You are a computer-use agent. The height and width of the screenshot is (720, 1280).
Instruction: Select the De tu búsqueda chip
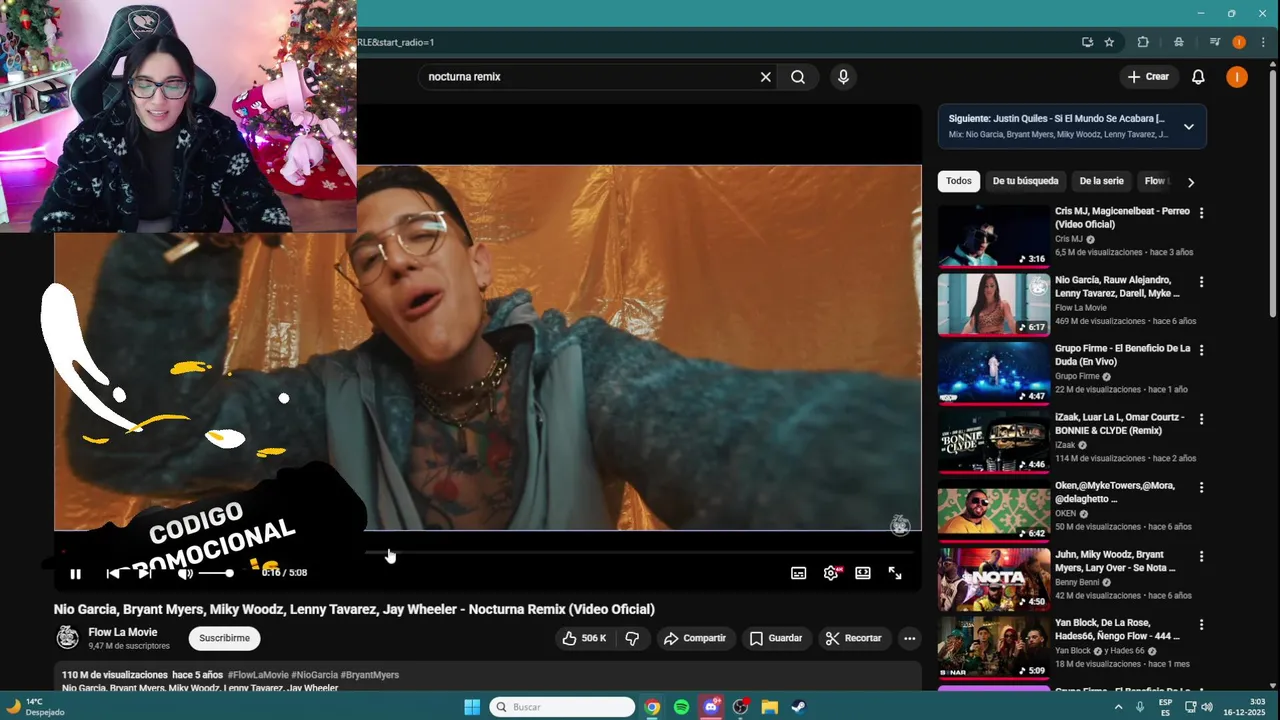(x=1025, y=181)
